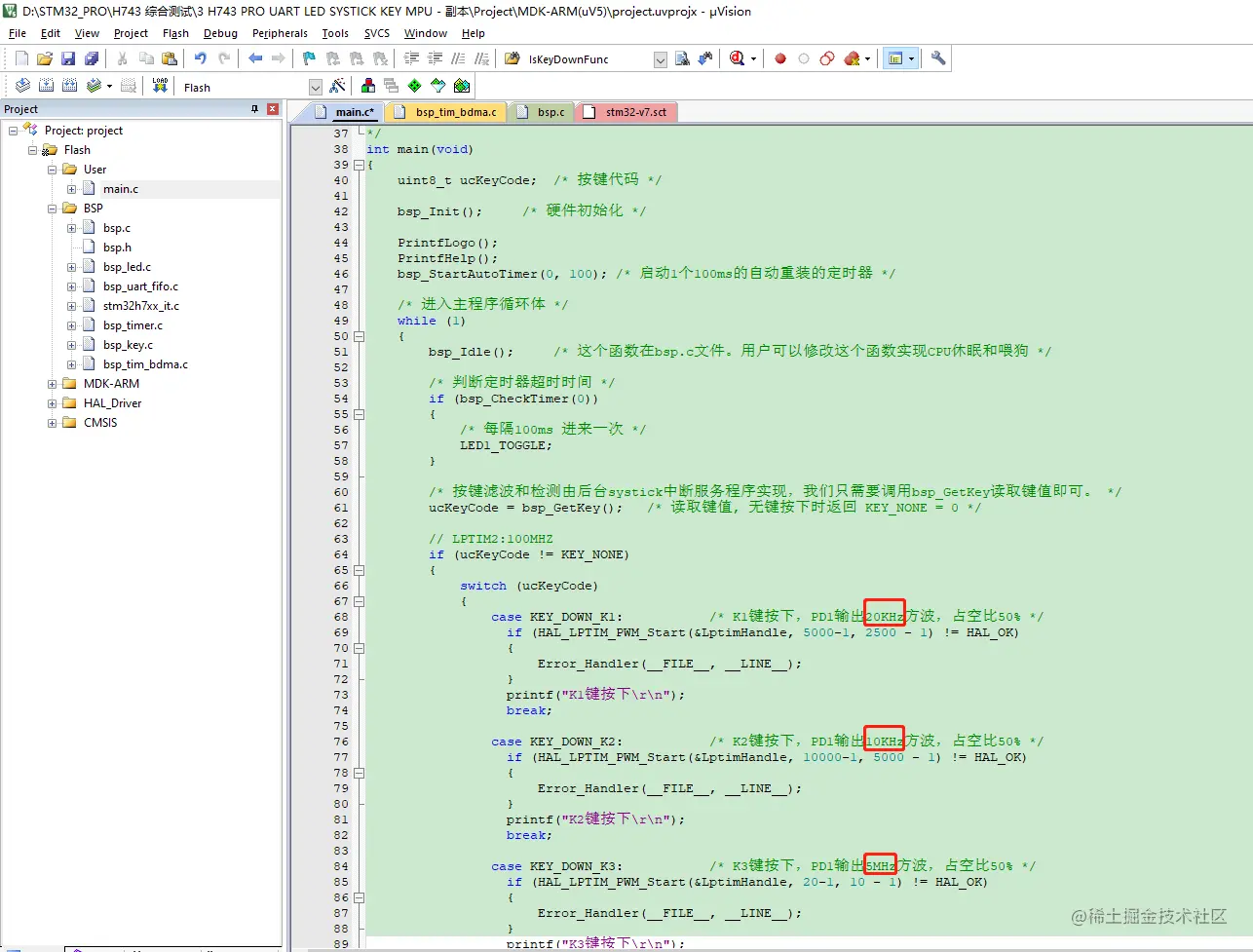Insert a breakpoint using the red dot icon
The image size is (1253, 952).
(780, 58)
